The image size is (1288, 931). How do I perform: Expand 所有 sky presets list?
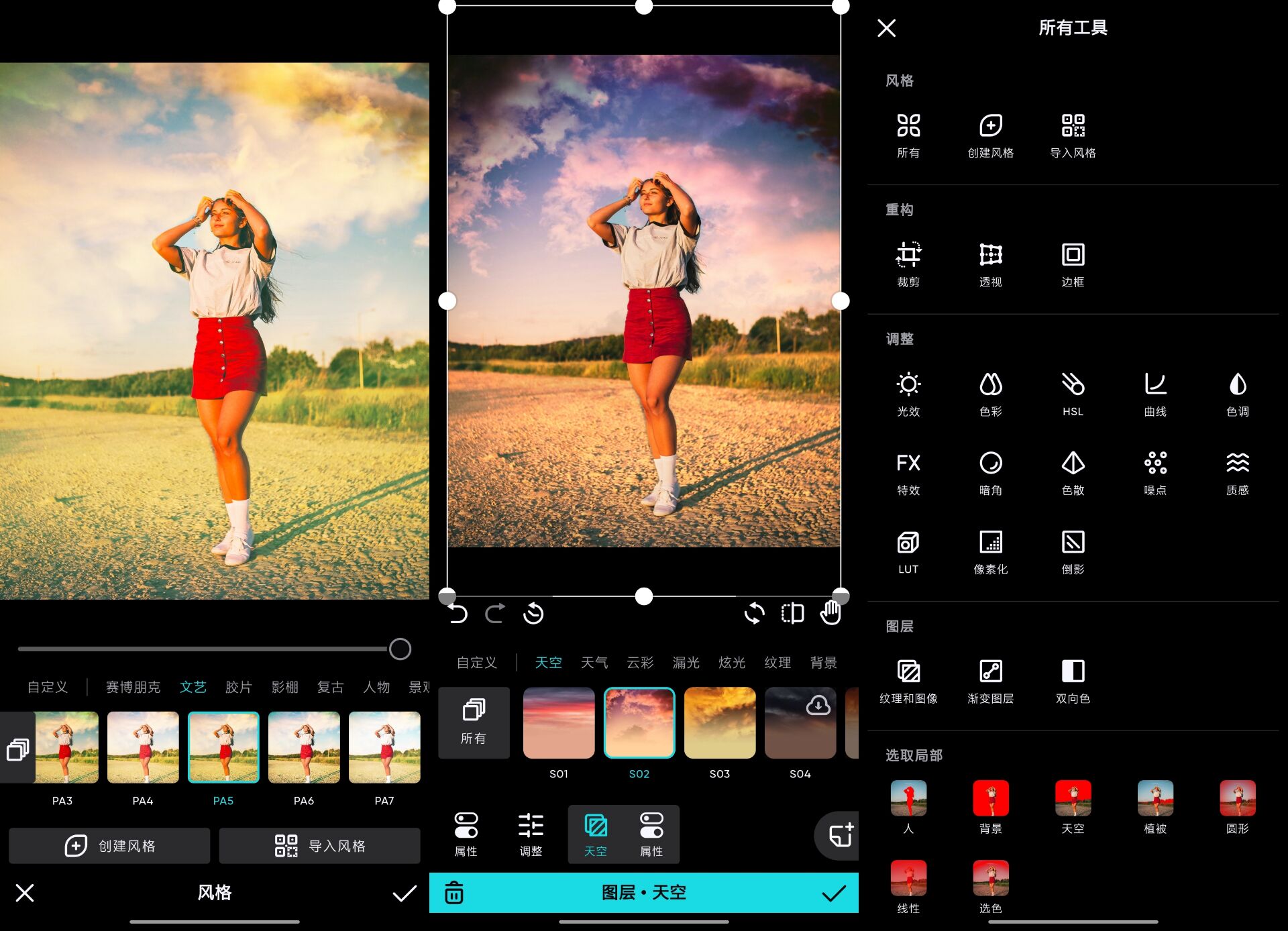474,722
